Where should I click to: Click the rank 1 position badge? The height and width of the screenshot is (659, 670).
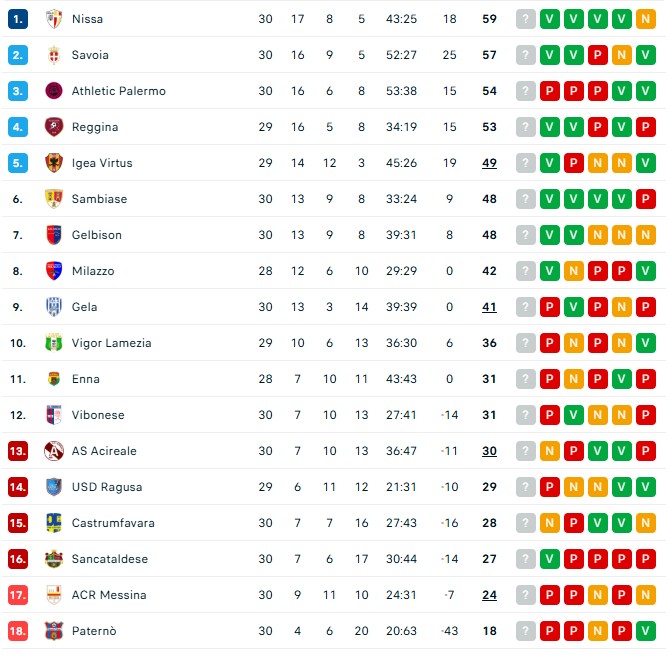[x=17, y=19]
